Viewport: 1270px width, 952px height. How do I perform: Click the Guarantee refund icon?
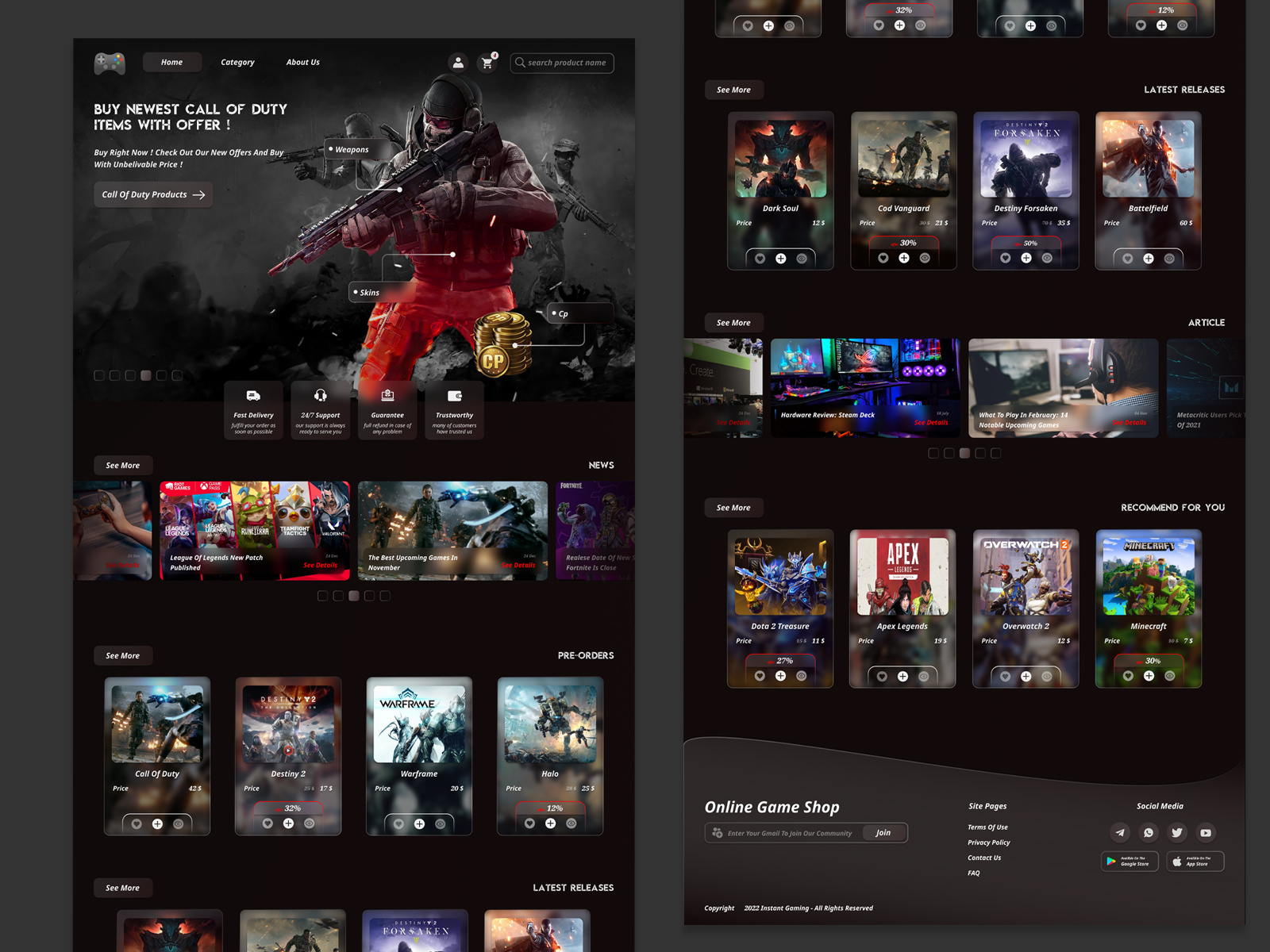coord(387,397)
